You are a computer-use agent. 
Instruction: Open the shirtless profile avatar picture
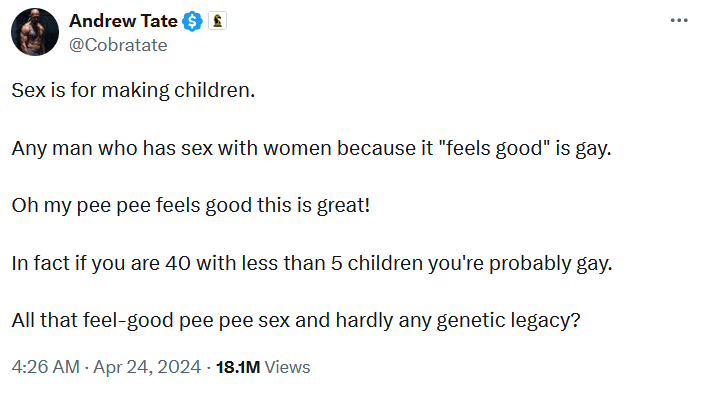[35, 32]
